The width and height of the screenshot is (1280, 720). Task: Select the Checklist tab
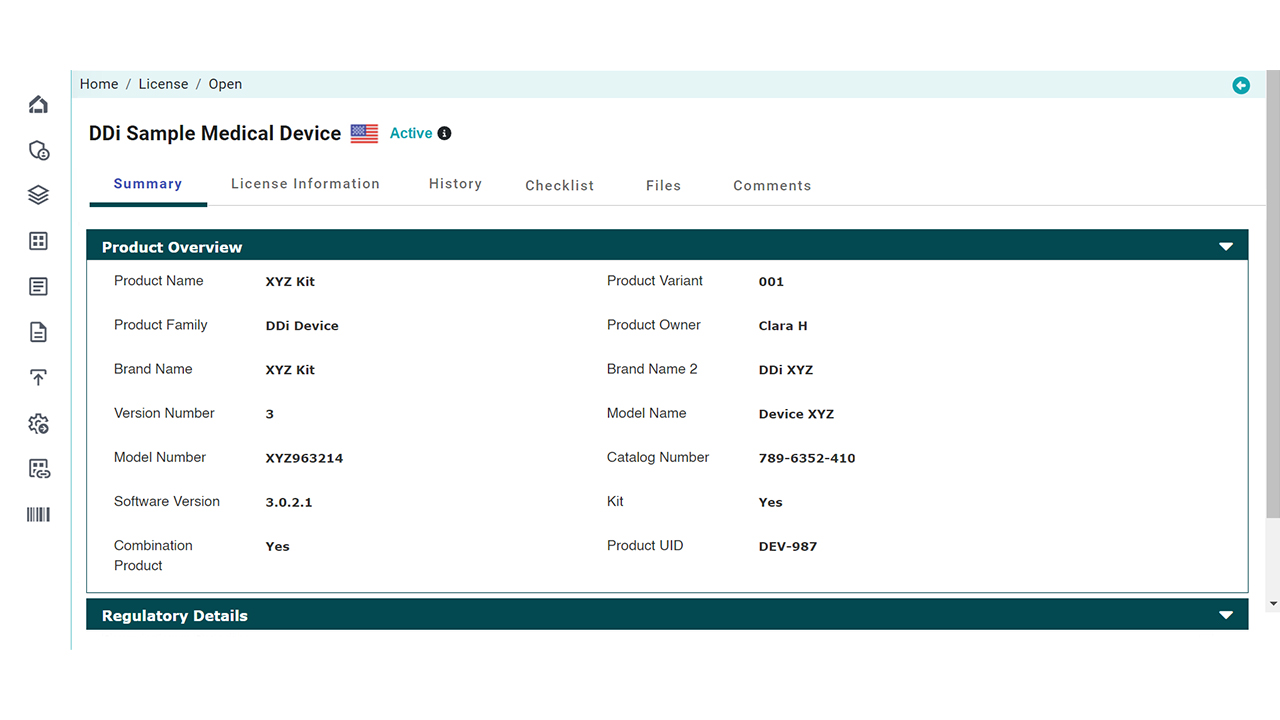559,186
